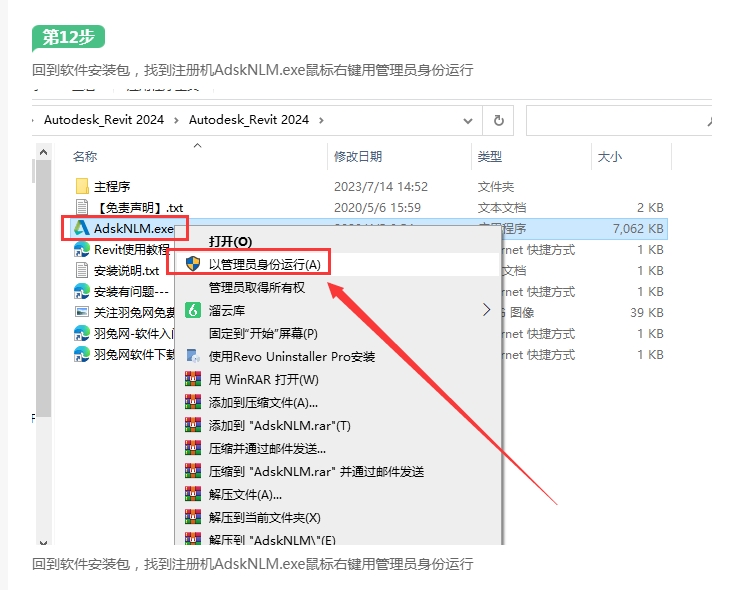Click the 安装说明.txt document icon
The width and height of the screenshot is (747, 590).
(x=82, y=270)
